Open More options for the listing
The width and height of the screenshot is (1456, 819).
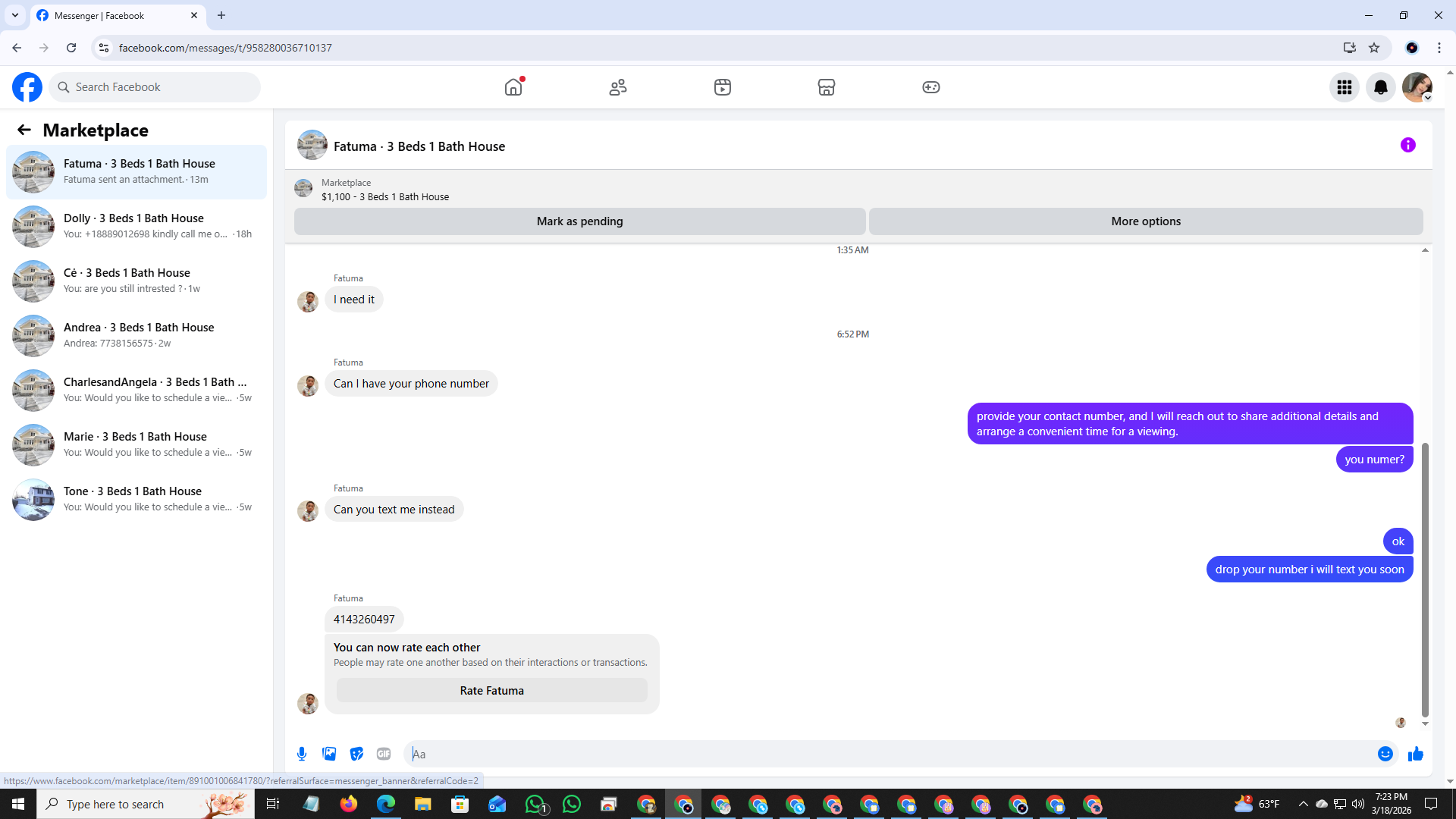click(1145, 221)
